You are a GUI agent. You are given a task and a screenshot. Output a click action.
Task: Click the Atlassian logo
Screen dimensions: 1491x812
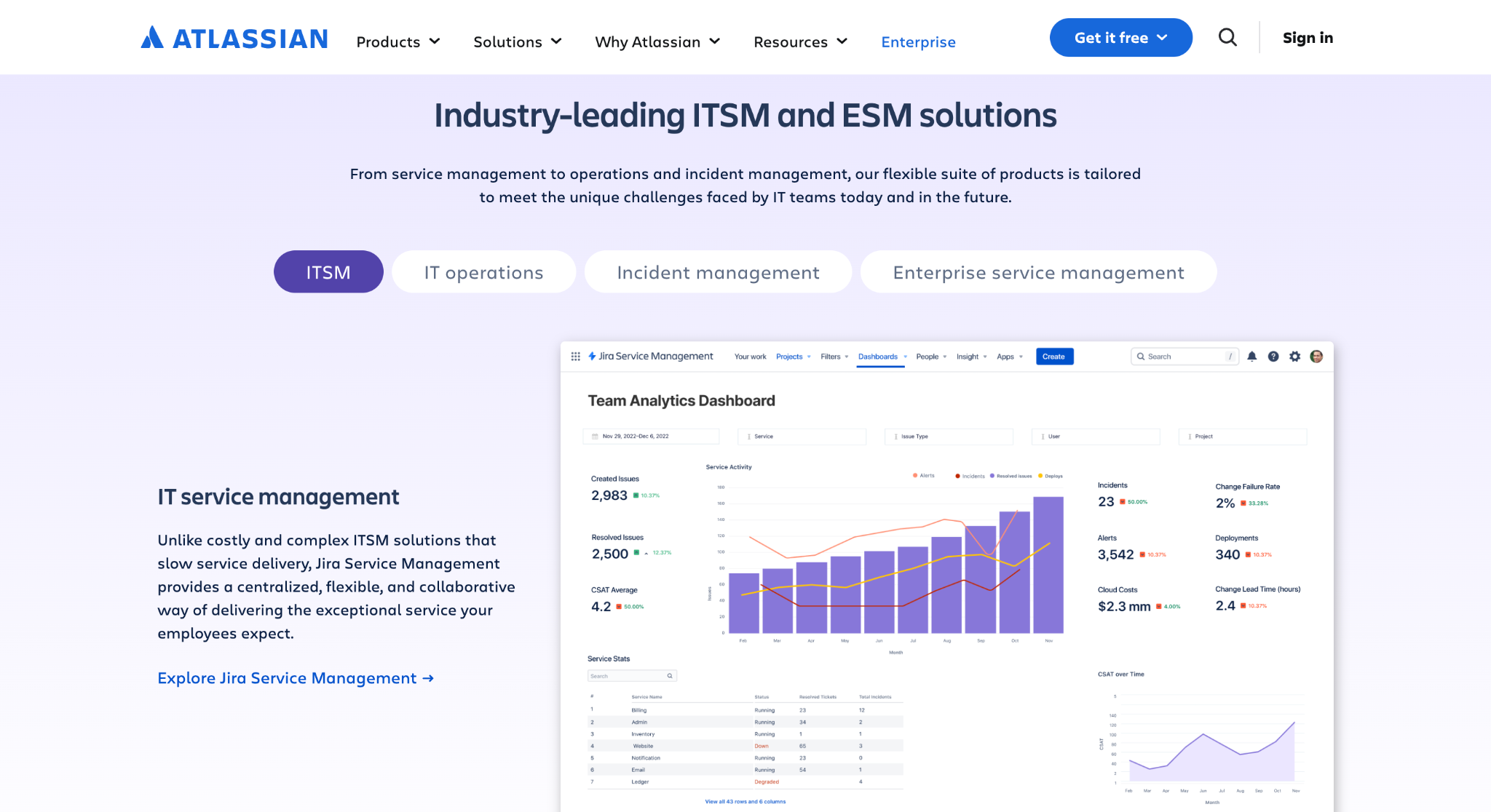tap(234, 38)
